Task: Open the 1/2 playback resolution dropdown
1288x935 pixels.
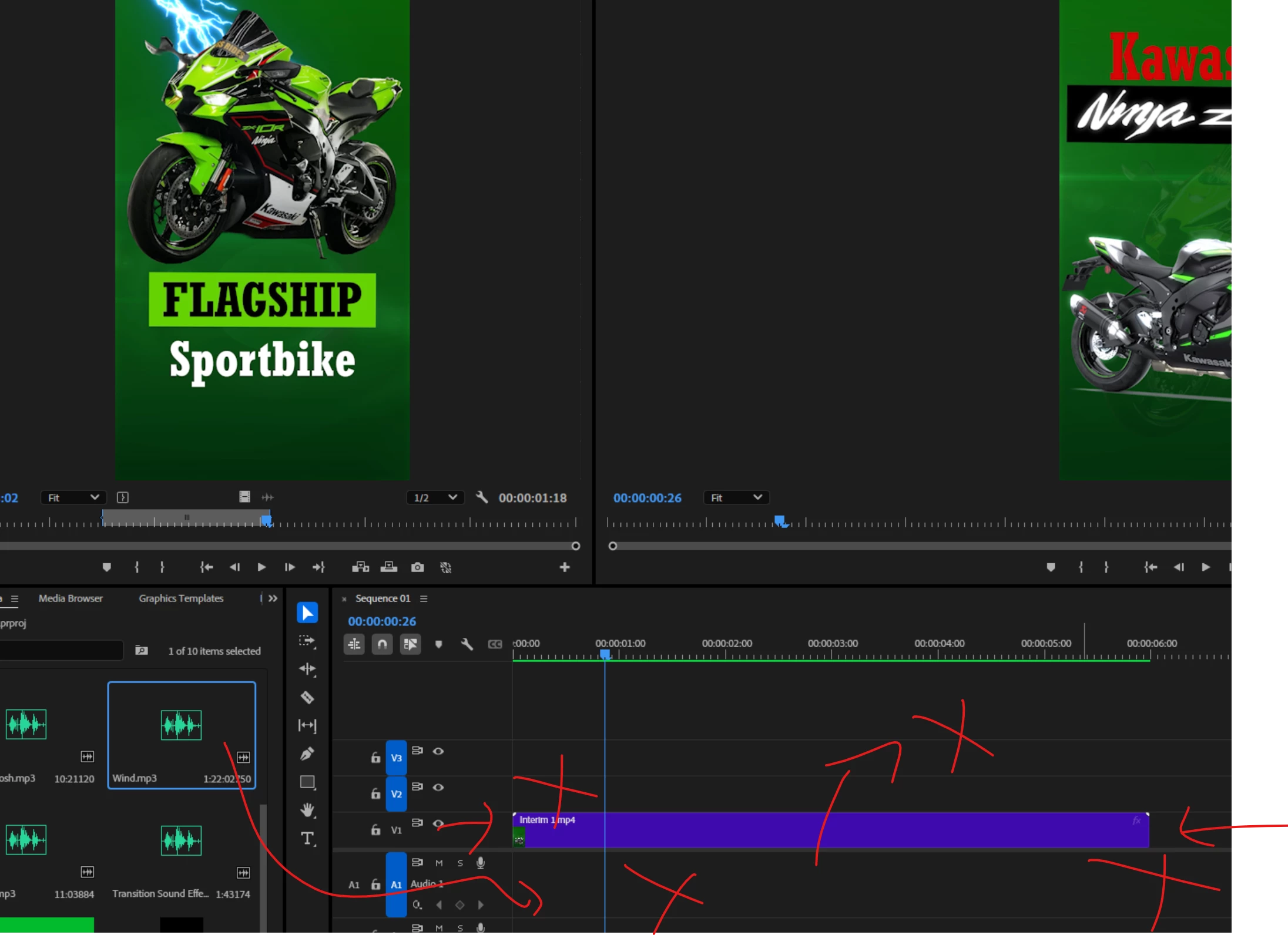Action: [435, 497]
